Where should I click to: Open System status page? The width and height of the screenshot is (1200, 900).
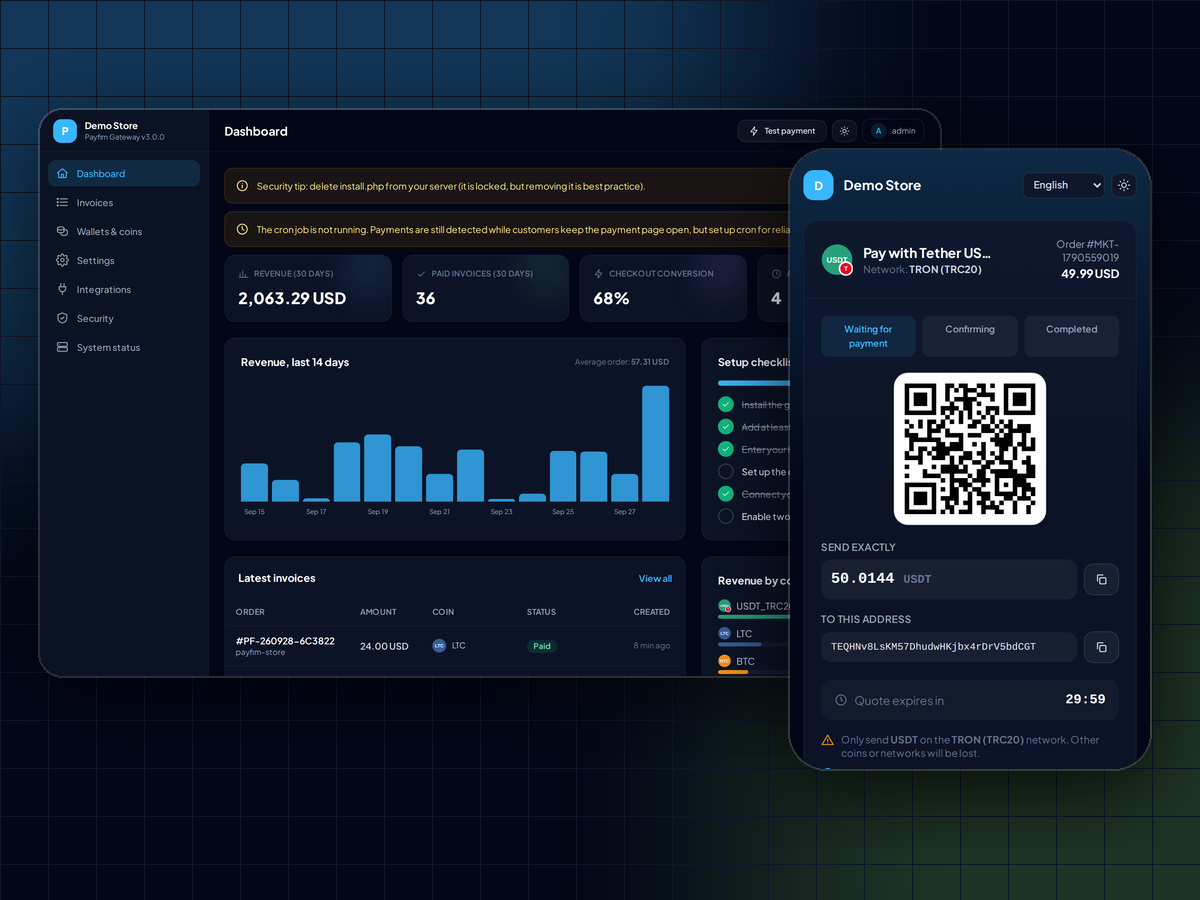pos(124,347)
